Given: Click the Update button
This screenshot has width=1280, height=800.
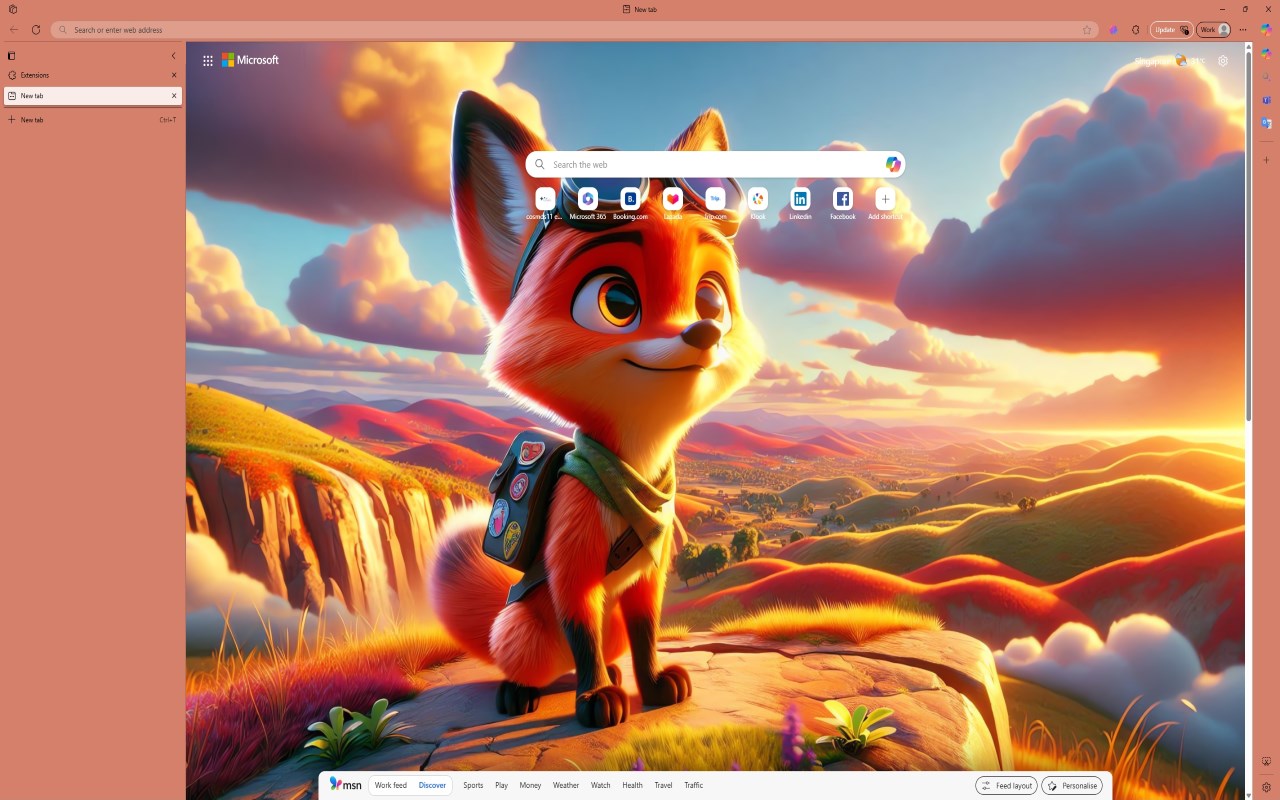Looking at the screenshot, I should [1171, 30].
